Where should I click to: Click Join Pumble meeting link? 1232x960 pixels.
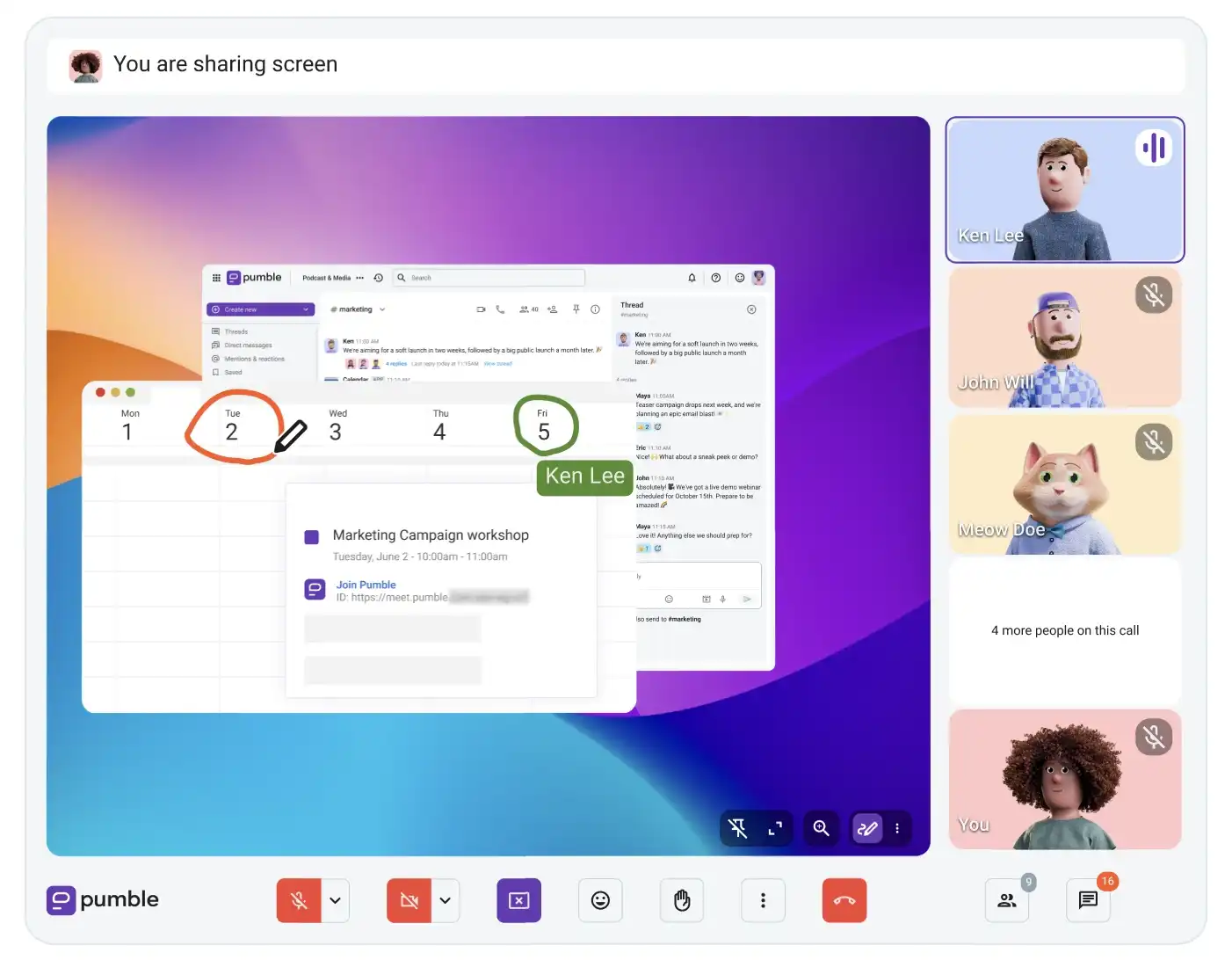coord(366,585)
